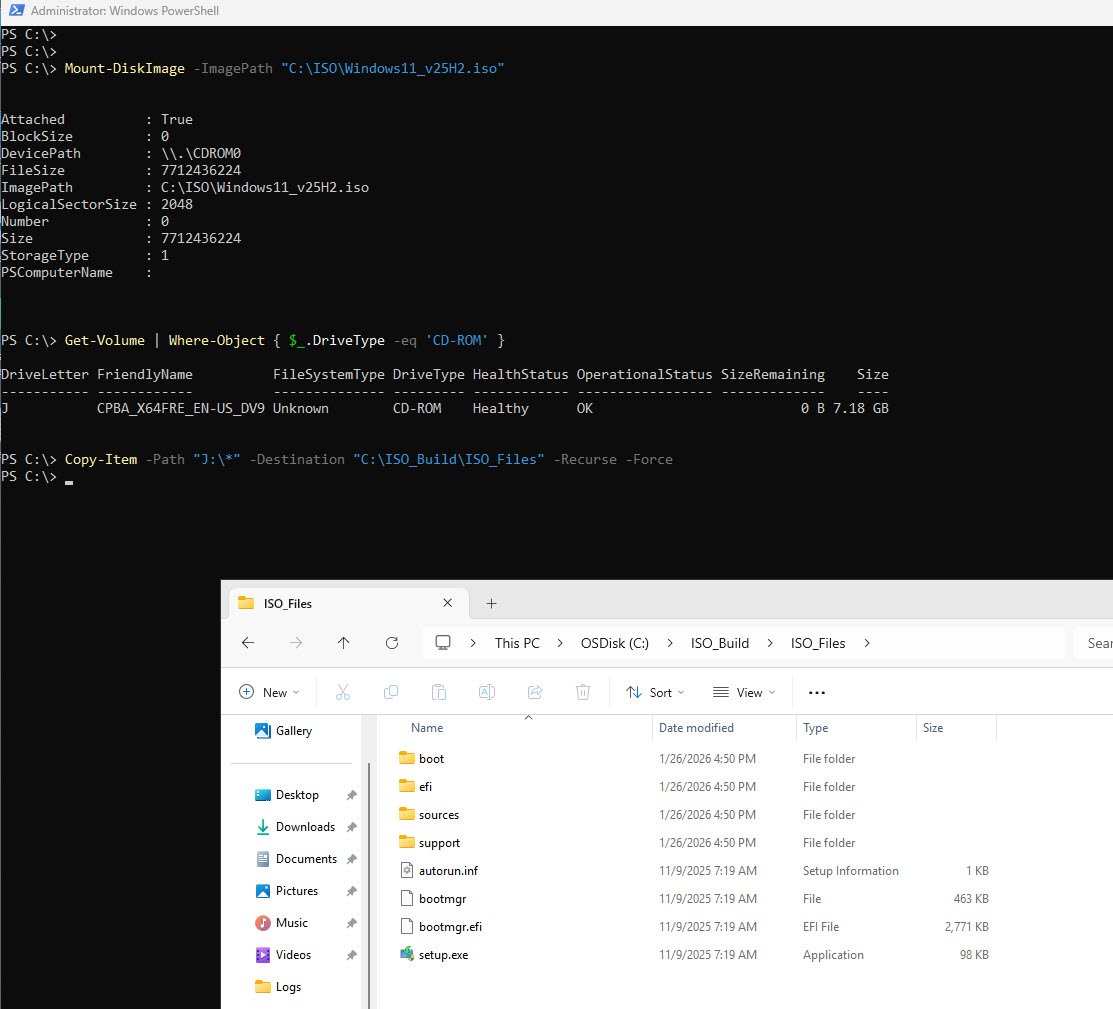Click the Share icon in toolbar
The width and height of the screenshot is (1113, 1009).
click(535, 692)
